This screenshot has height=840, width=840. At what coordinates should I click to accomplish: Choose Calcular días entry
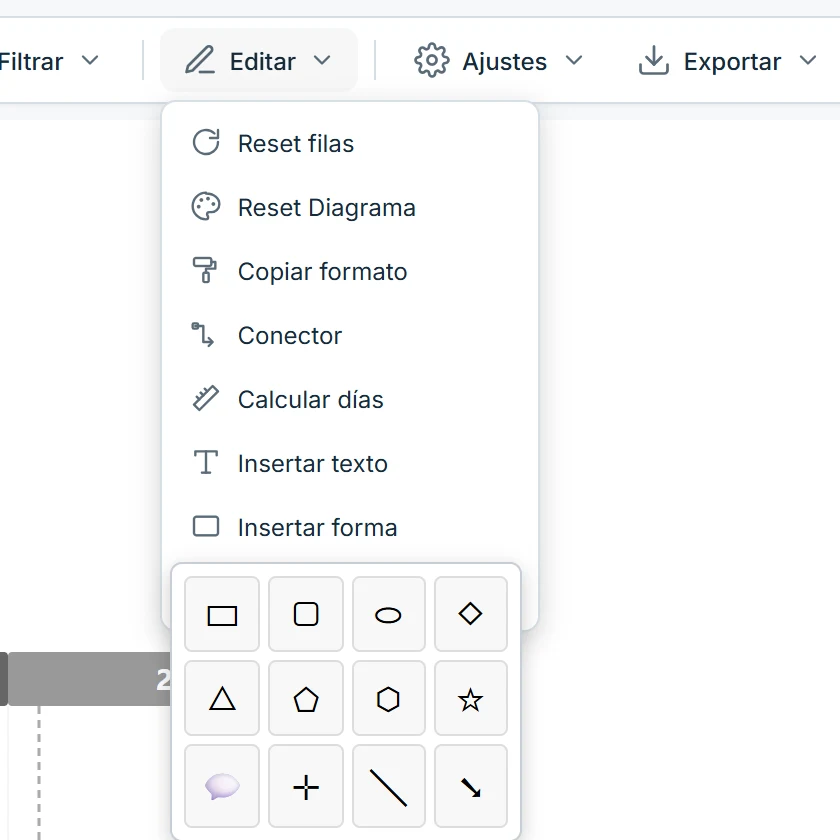click(349, 399)
